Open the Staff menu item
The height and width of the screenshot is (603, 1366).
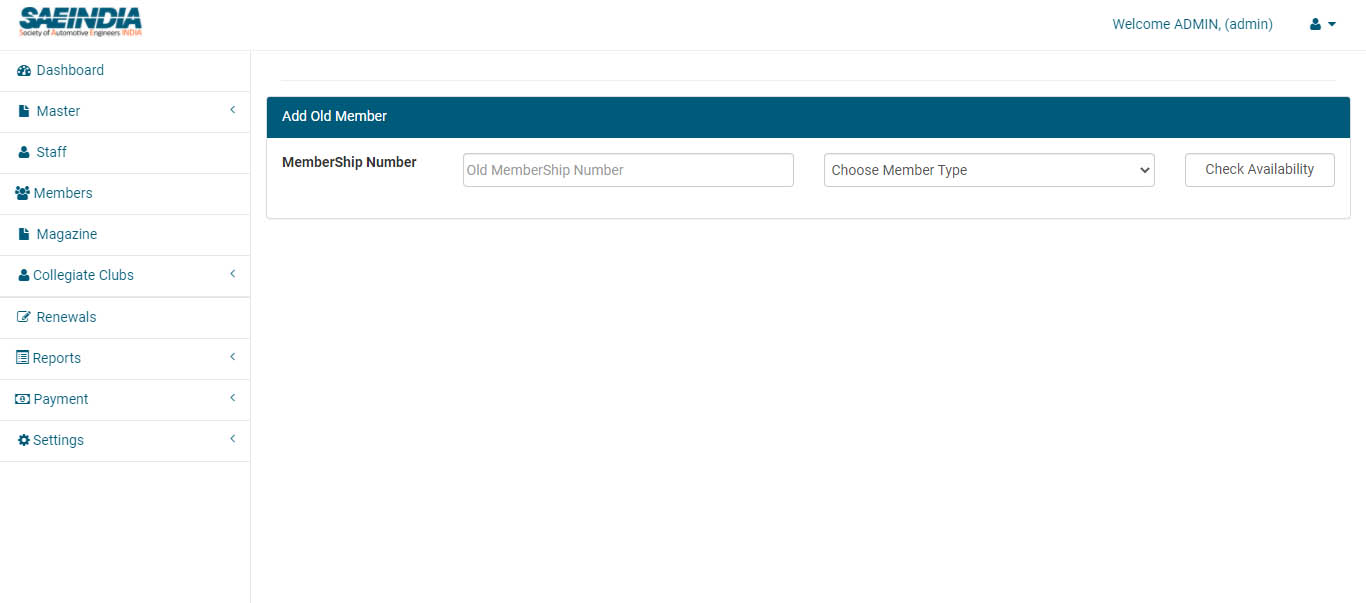pyautogui.click(x=125, y=153)
